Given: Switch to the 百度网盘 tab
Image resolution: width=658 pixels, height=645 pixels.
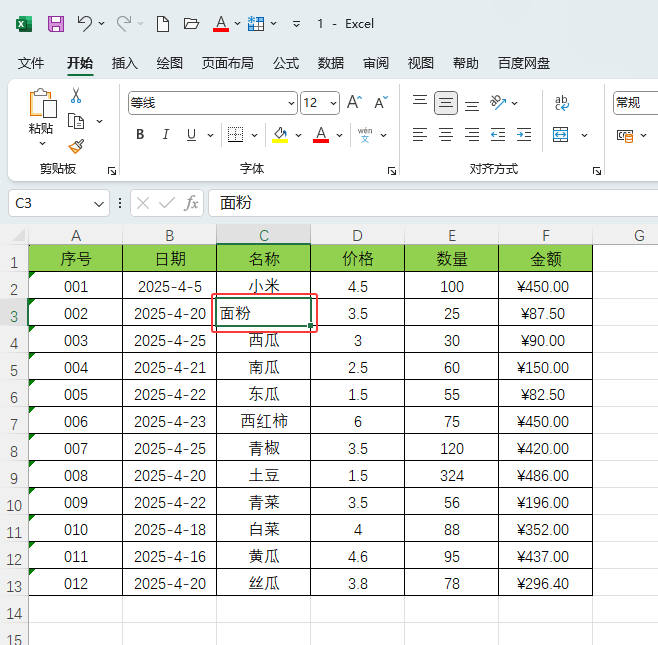Looking at the screenshot, I should pyautogui.click(x=524, y=63).
